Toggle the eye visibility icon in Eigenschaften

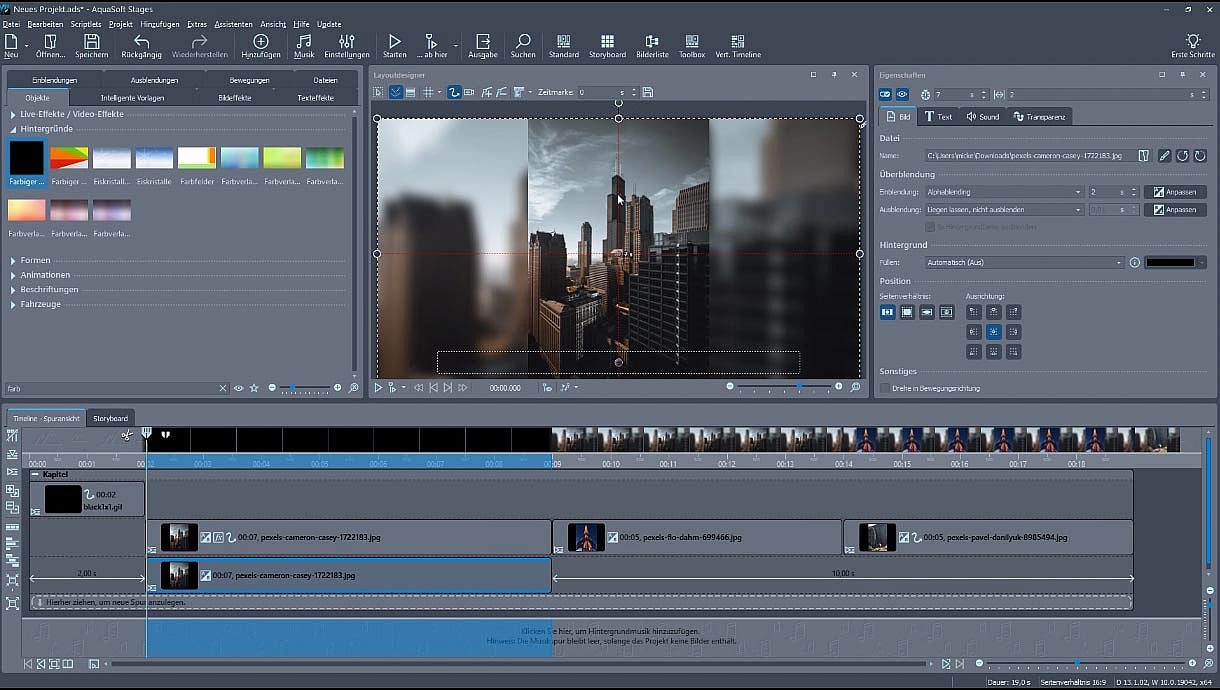click(902, 94)
